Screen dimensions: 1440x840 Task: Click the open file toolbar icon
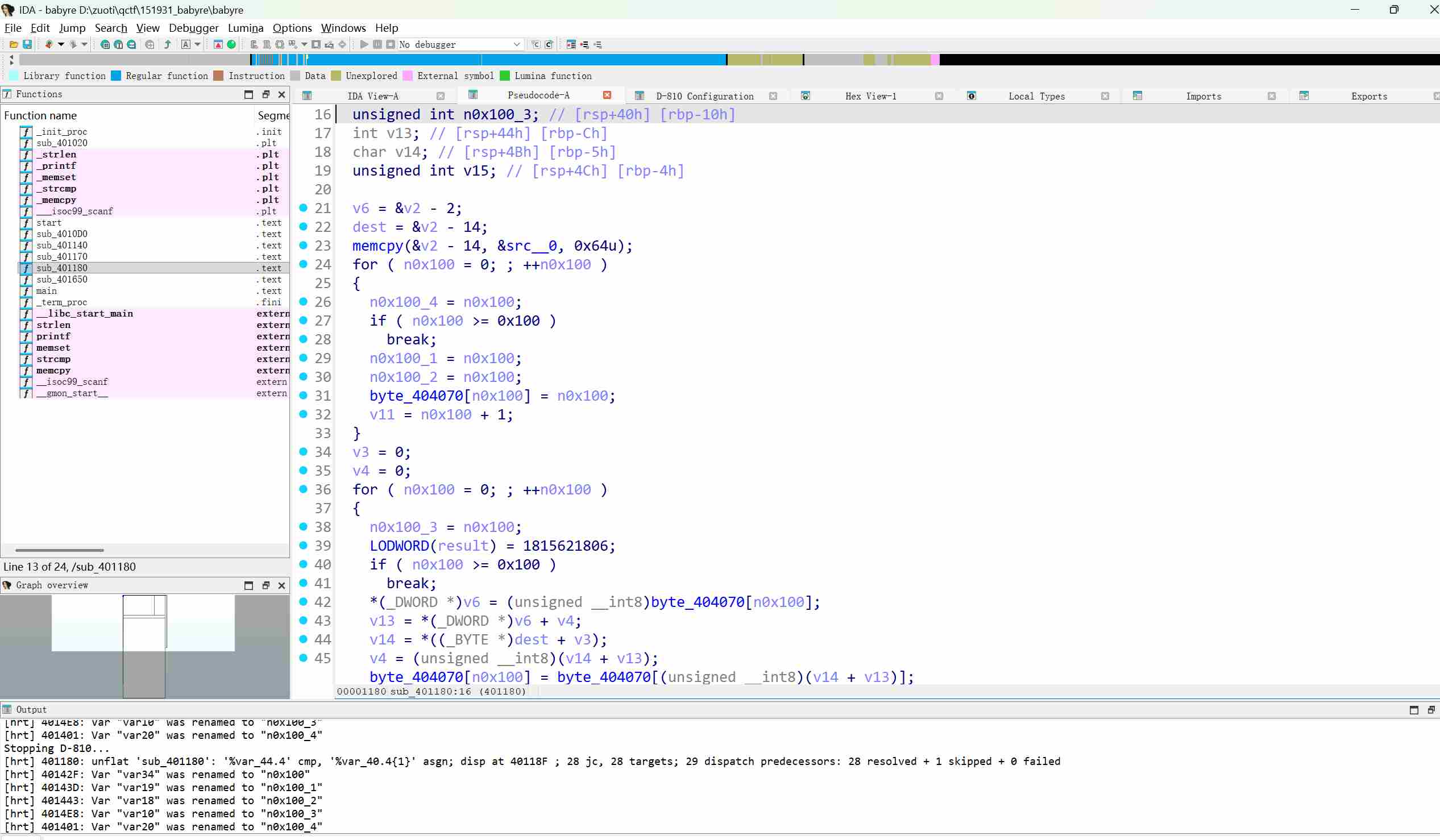pyautogui.click(x=13, y=44)
